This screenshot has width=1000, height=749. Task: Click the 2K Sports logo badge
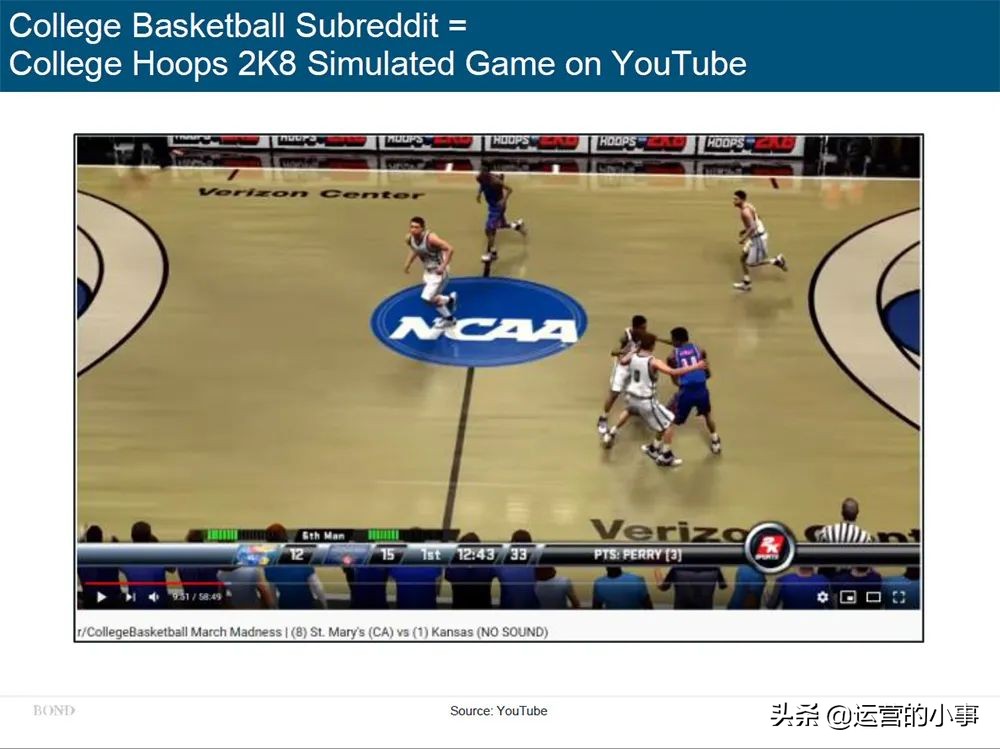tap(770, 548)
